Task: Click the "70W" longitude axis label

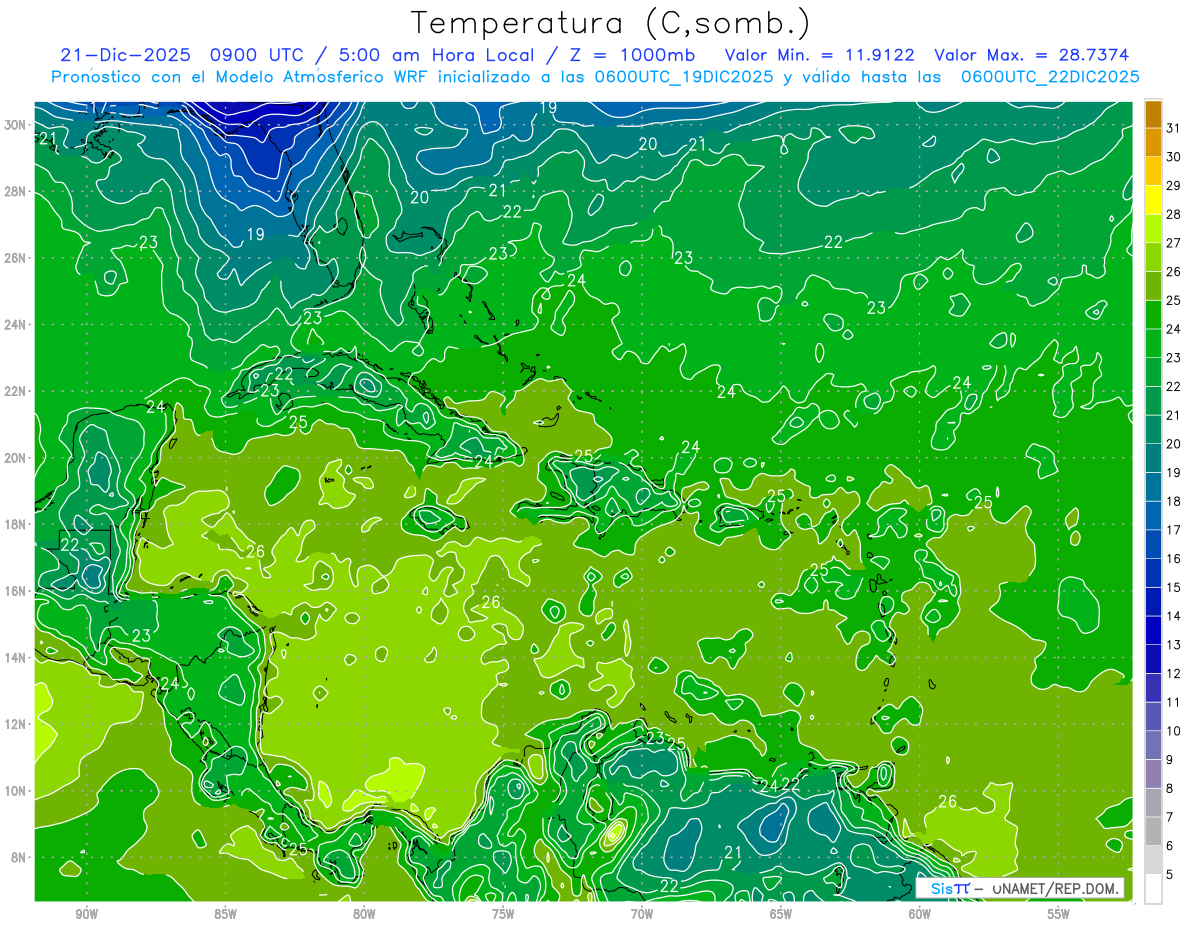Action: tap(642, 915)
